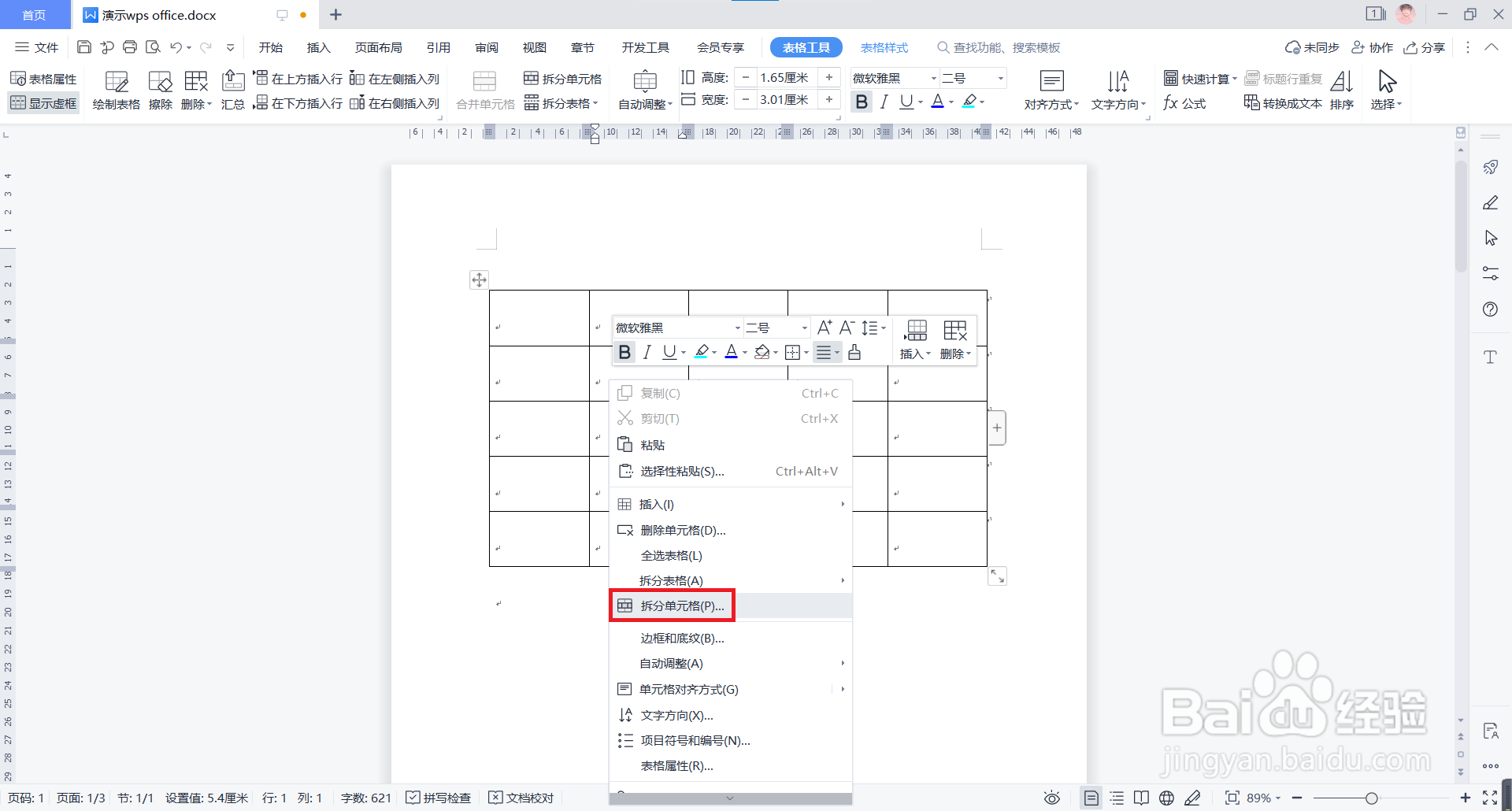Toggle 文档校对 in status bar

[x=521, y=798]
